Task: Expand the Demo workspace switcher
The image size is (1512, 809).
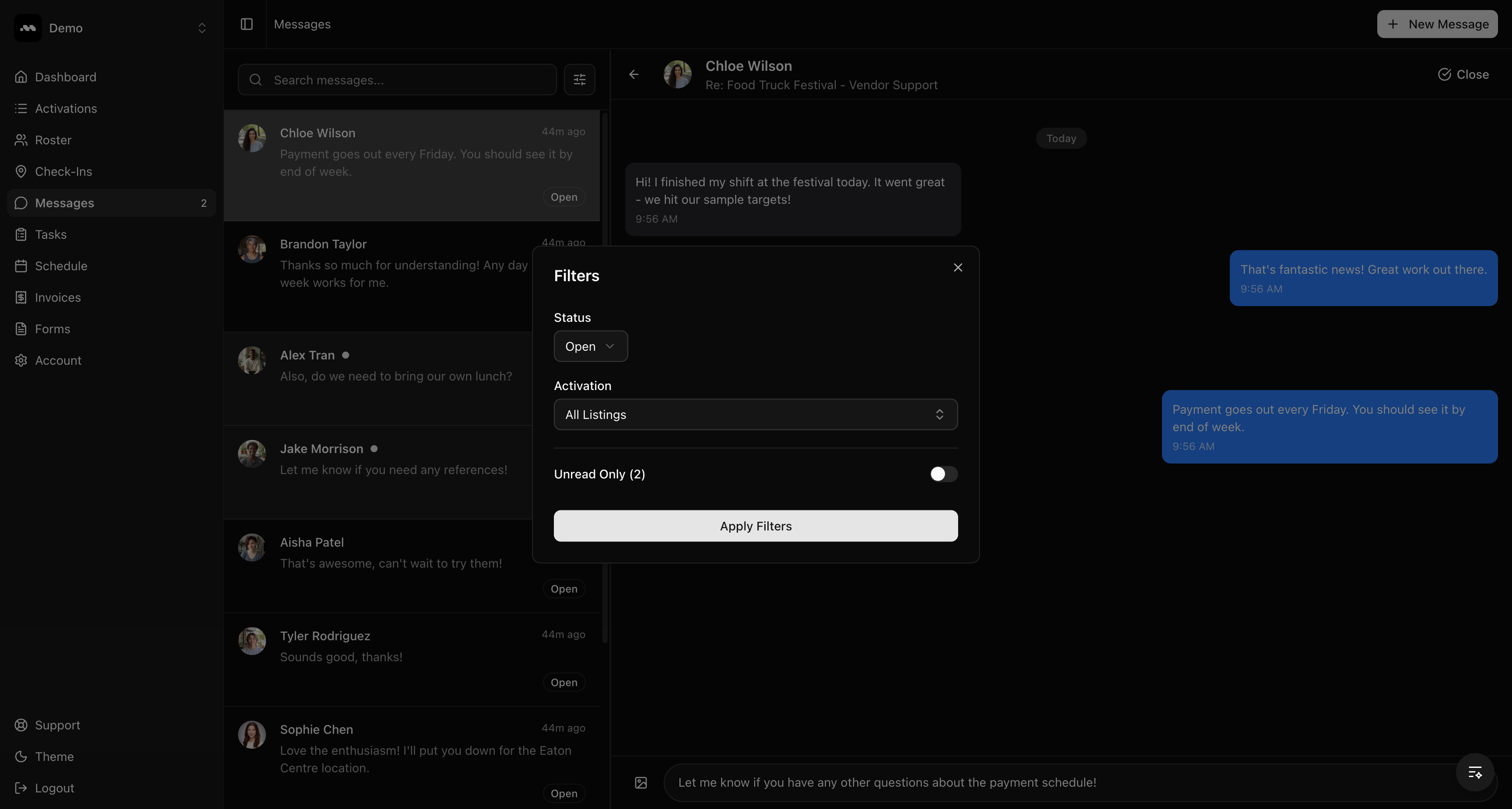Action: coord(112,28)
